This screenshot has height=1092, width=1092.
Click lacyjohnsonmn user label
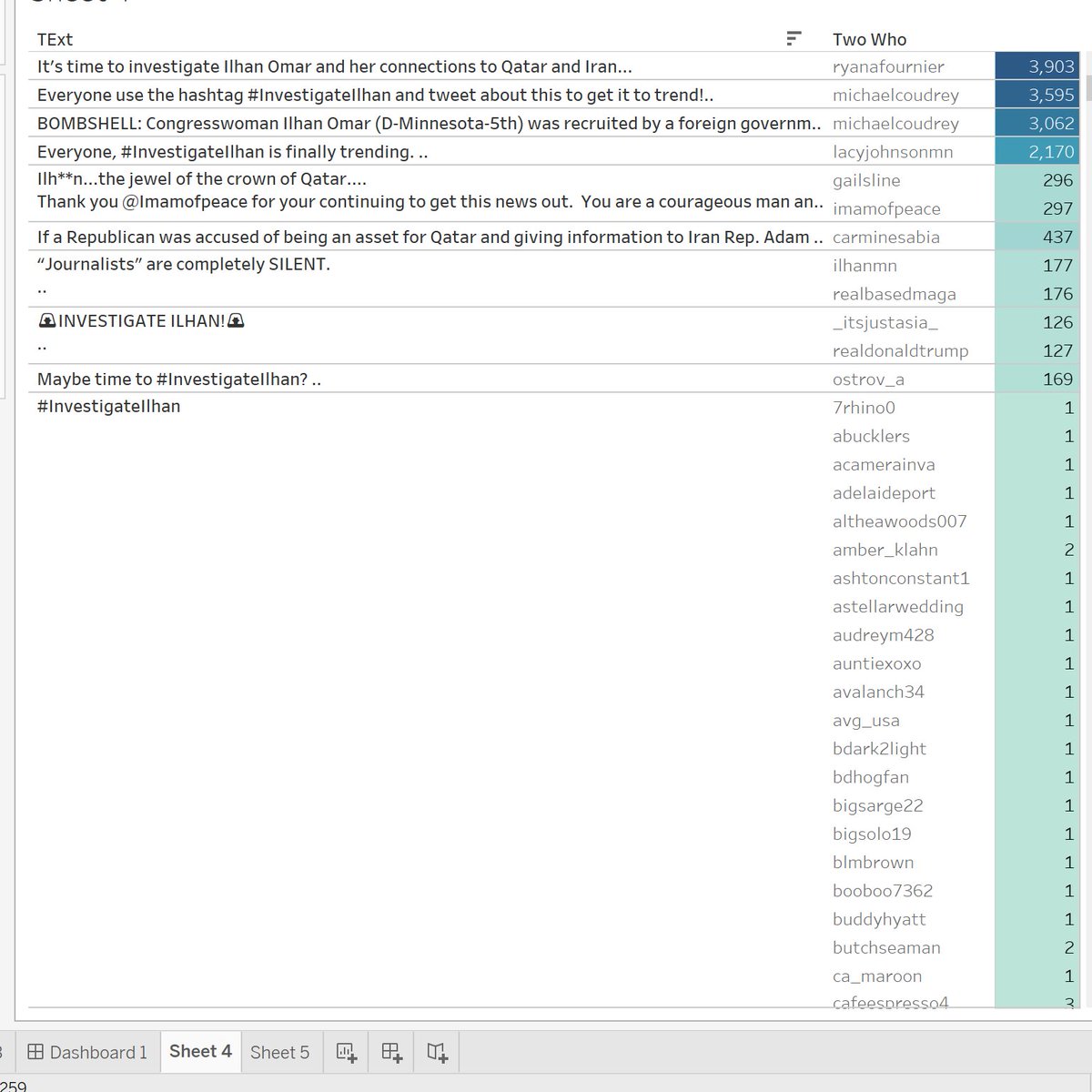click(x=893, y=152)
